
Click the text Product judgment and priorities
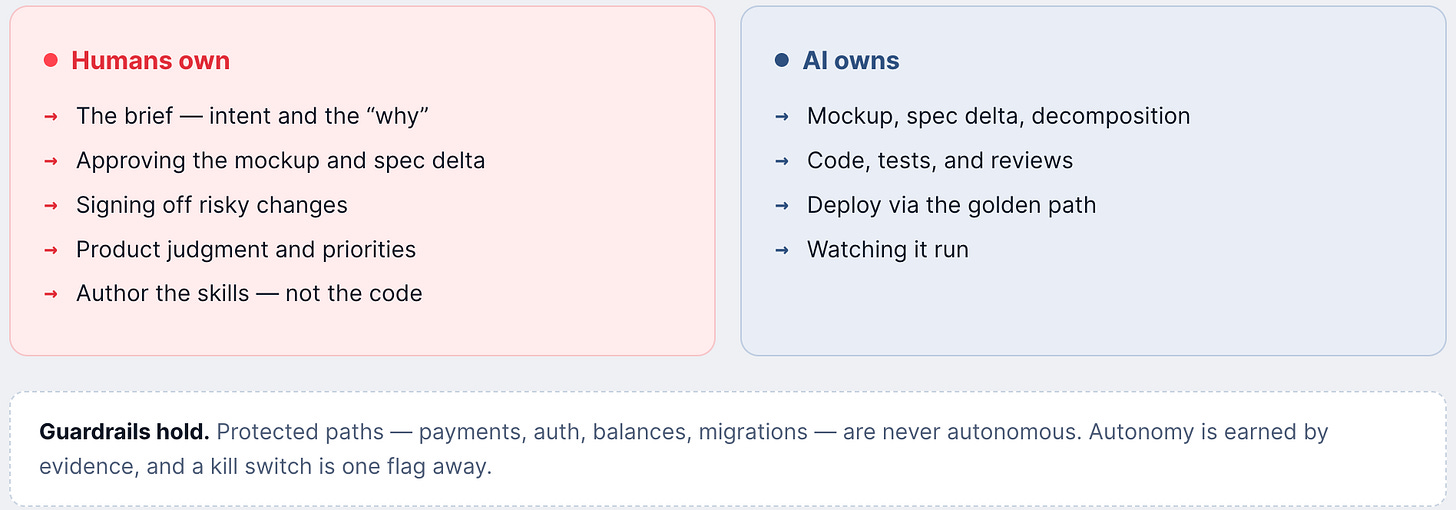click(x=246, y=249)
